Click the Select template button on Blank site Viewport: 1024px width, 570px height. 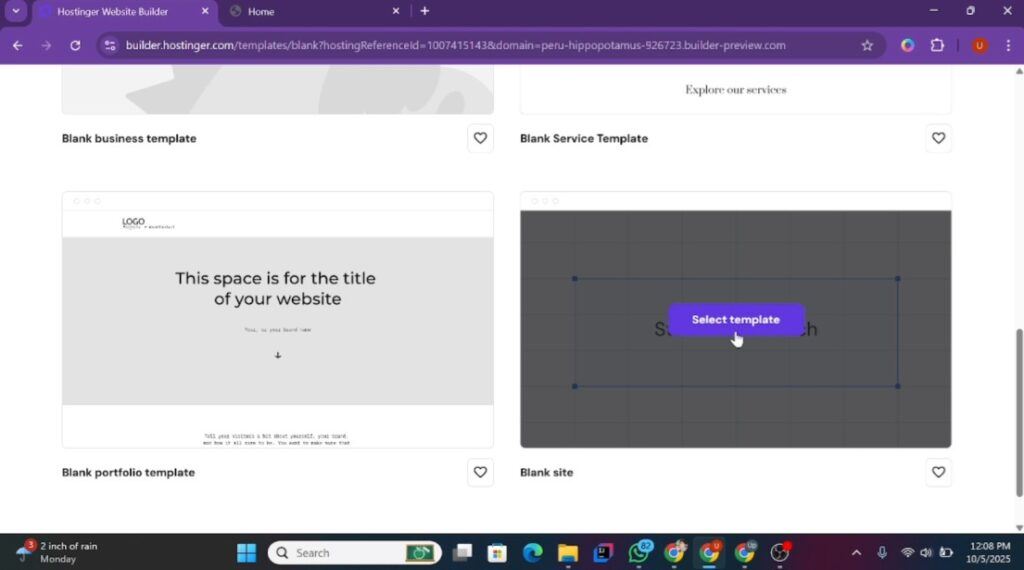point(735,320)
